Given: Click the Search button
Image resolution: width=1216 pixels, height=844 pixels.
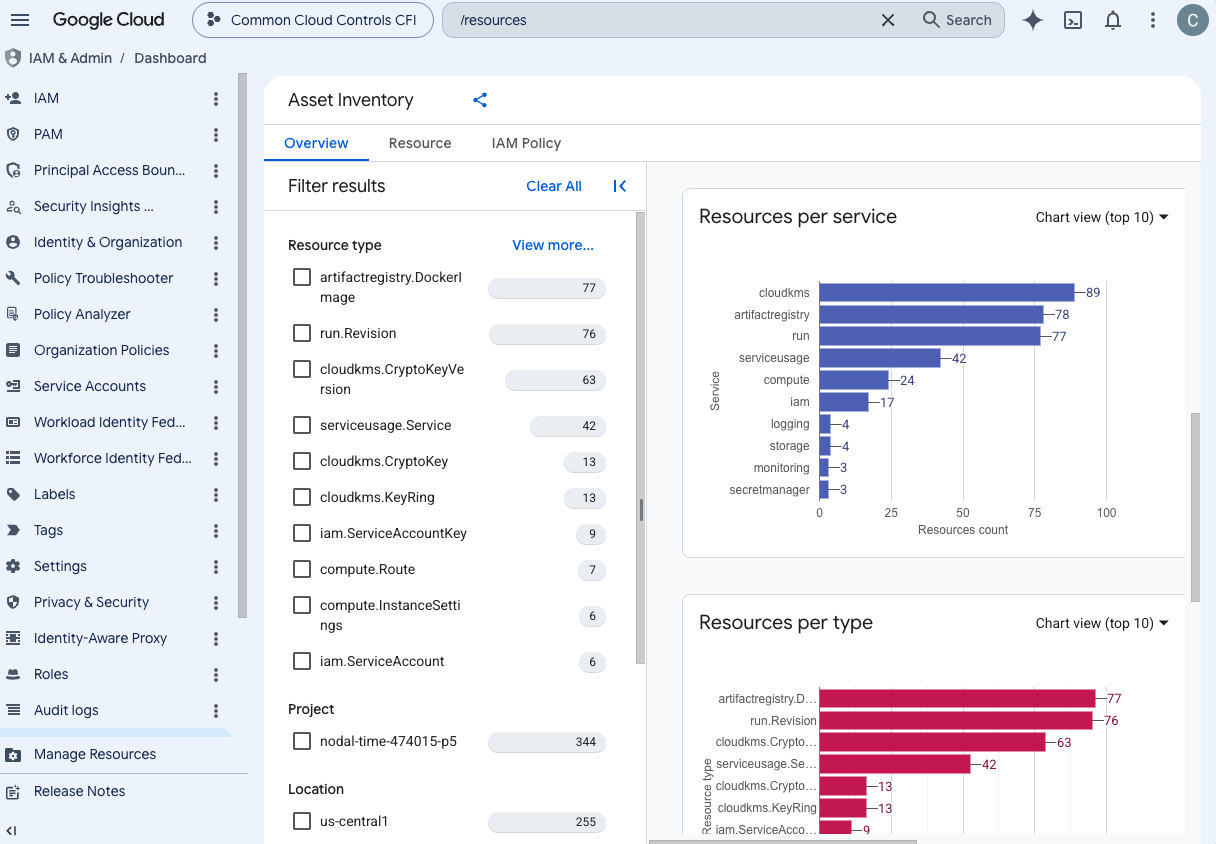Looking at the screenshot, I should click(x=956, y=20).
